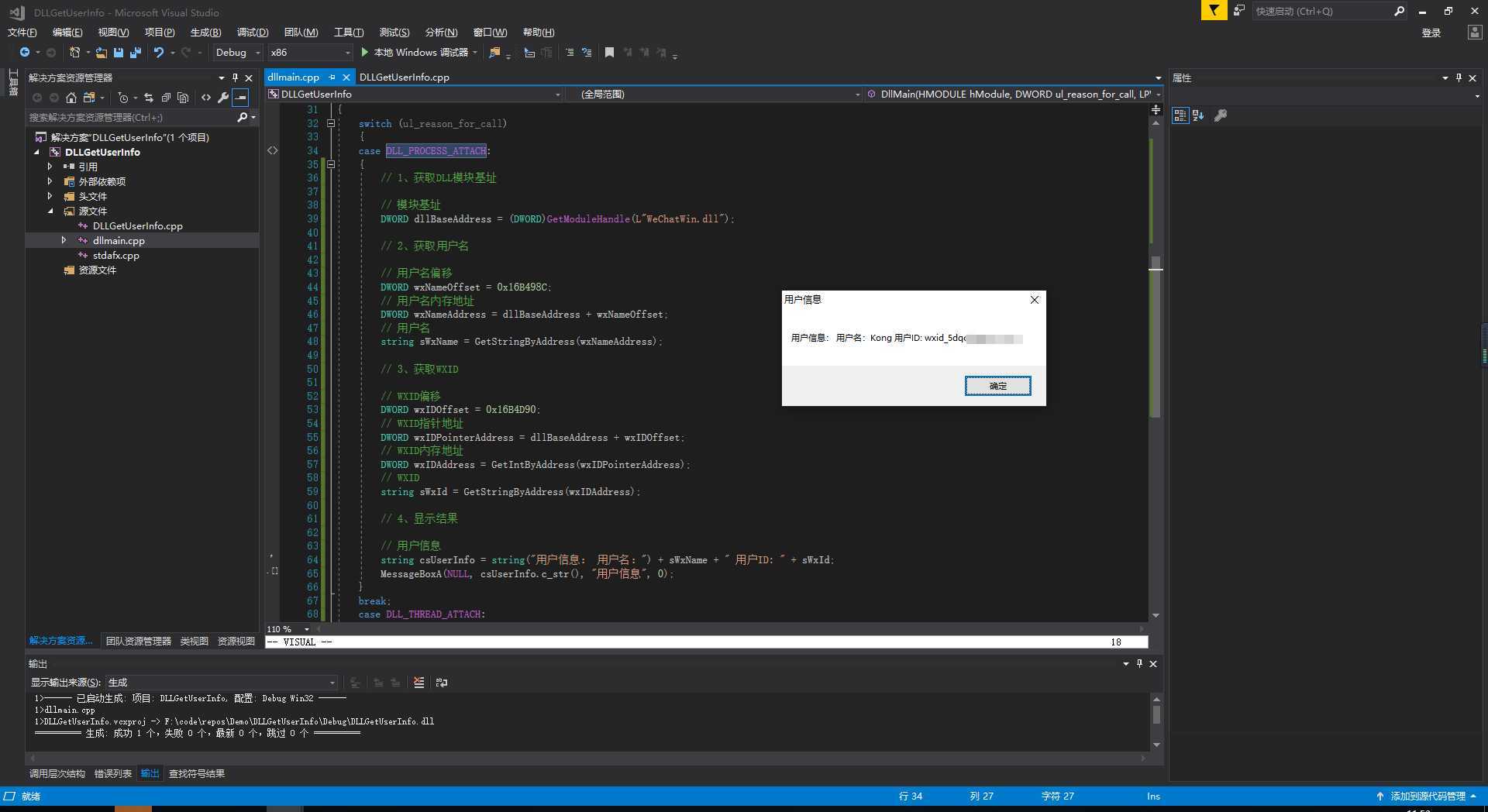Screen dimensions: 1488x812
Task: Toggle auto-hide pin of Output panel
Action: [1139, 663]
